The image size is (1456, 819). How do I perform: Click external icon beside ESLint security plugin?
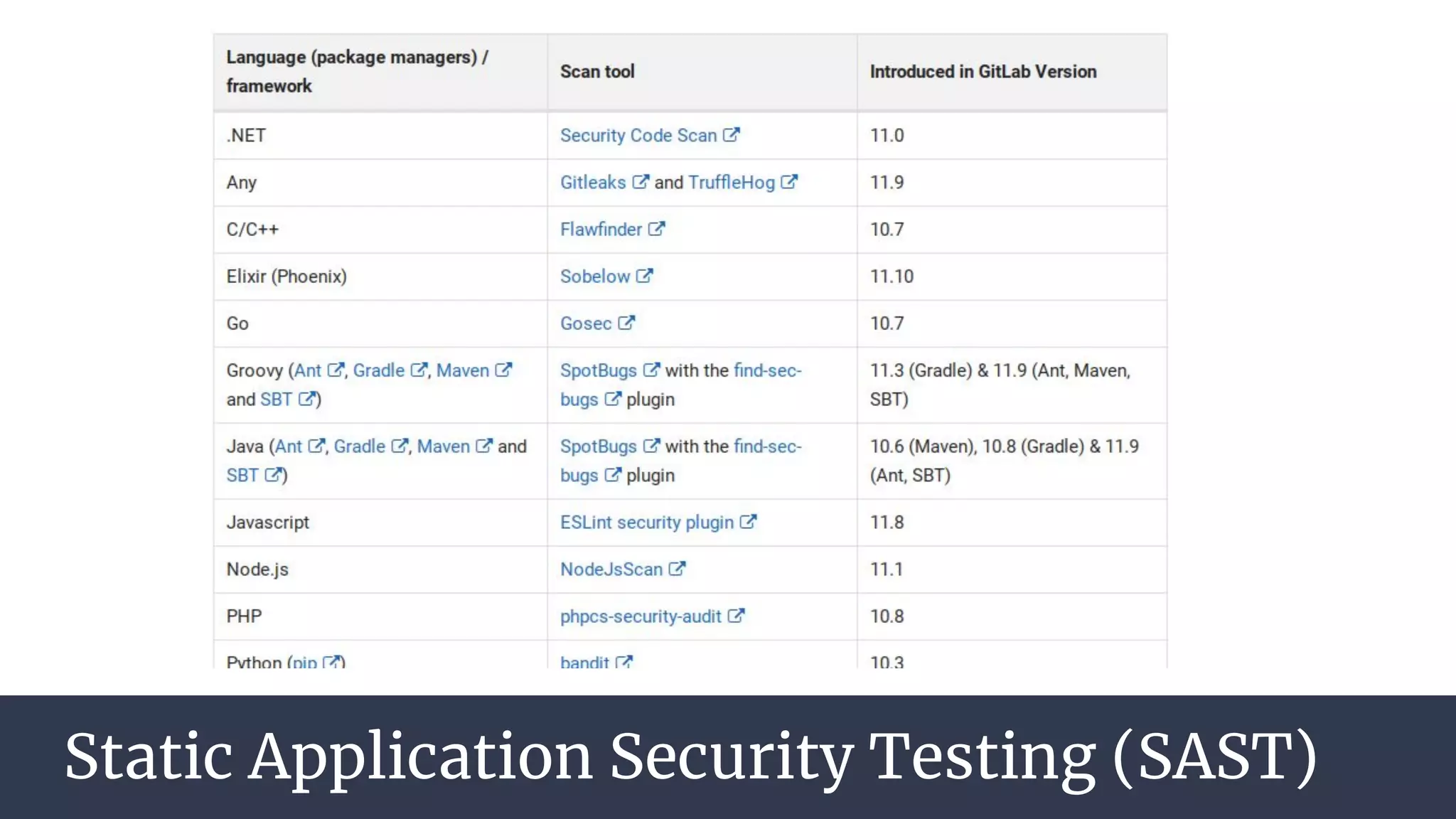click(x=748, y=521)
